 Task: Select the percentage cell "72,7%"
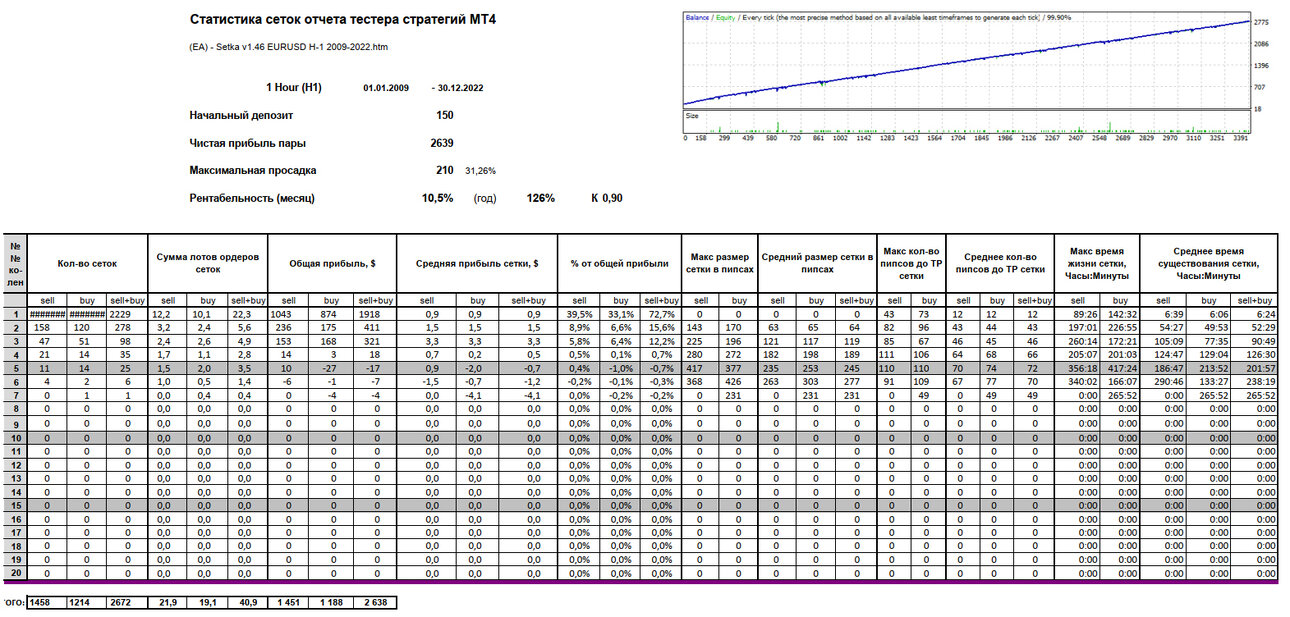tap(660, 314)
